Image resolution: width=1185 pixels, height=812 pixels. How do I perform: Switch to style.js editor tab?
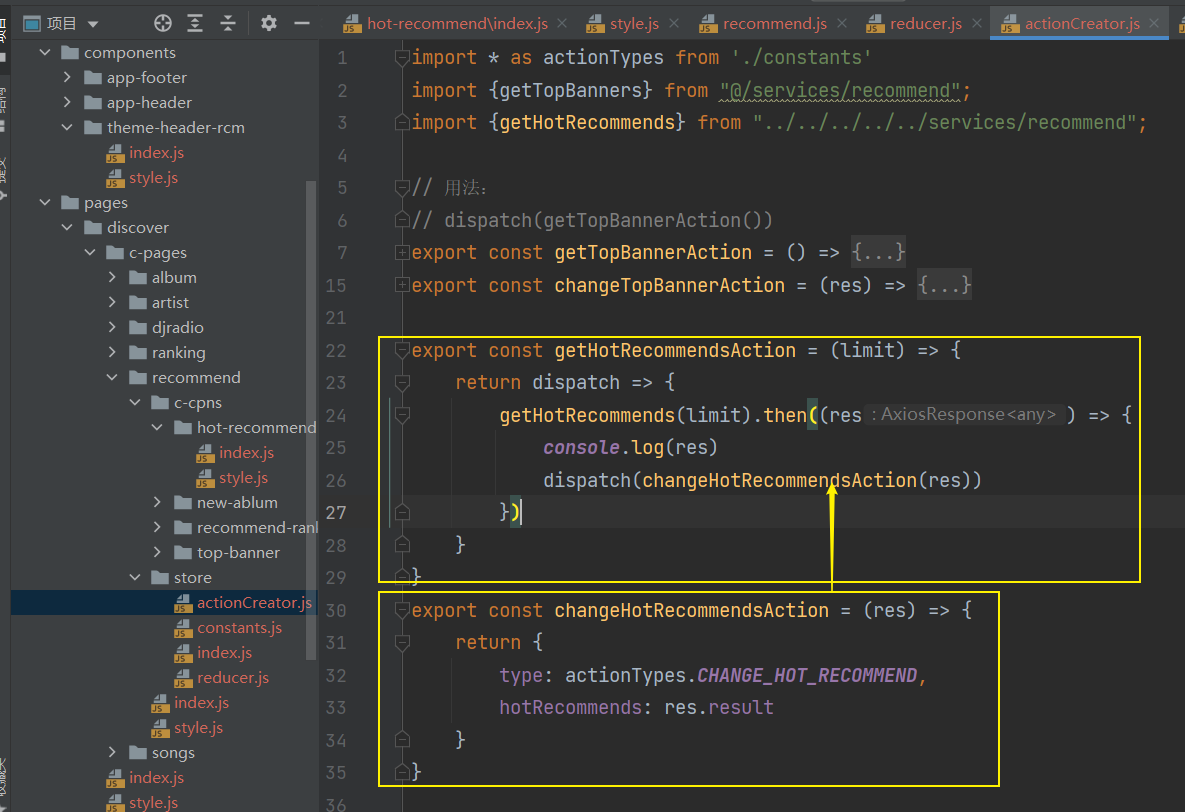pos(634,24)
